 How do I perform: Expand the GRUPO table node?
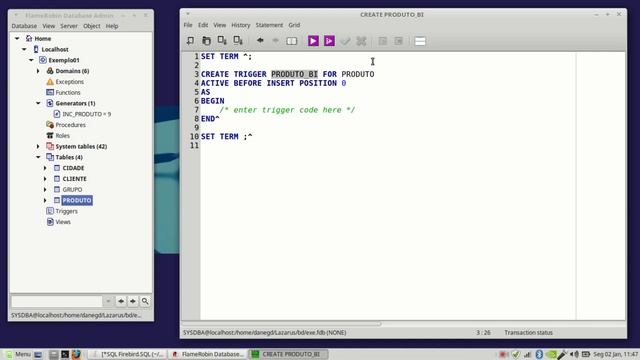tap(45, 189)
